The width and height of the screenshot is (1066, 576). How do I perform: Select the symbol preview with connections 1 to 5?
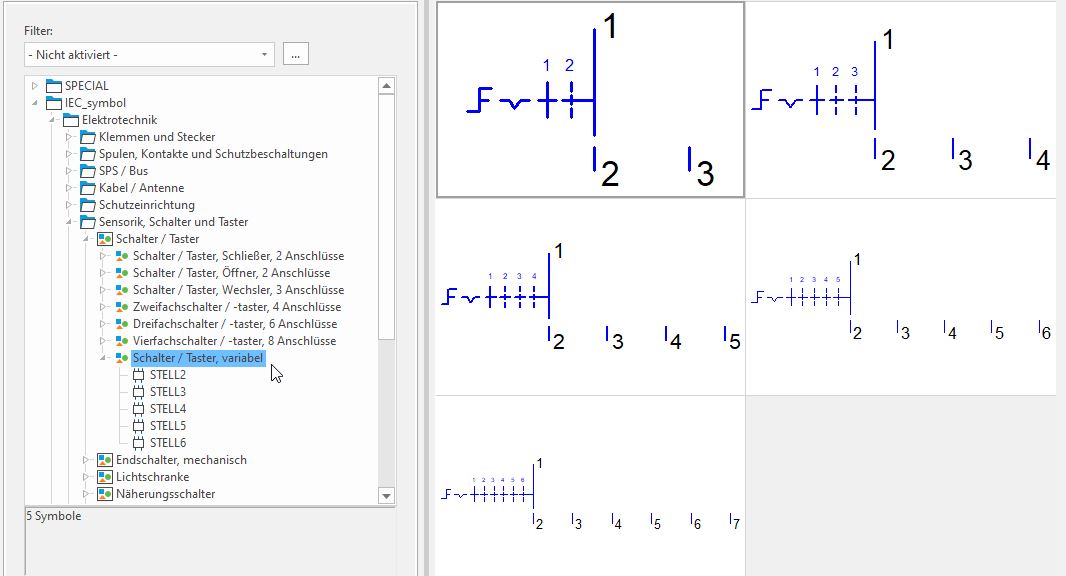pos(590,297)
